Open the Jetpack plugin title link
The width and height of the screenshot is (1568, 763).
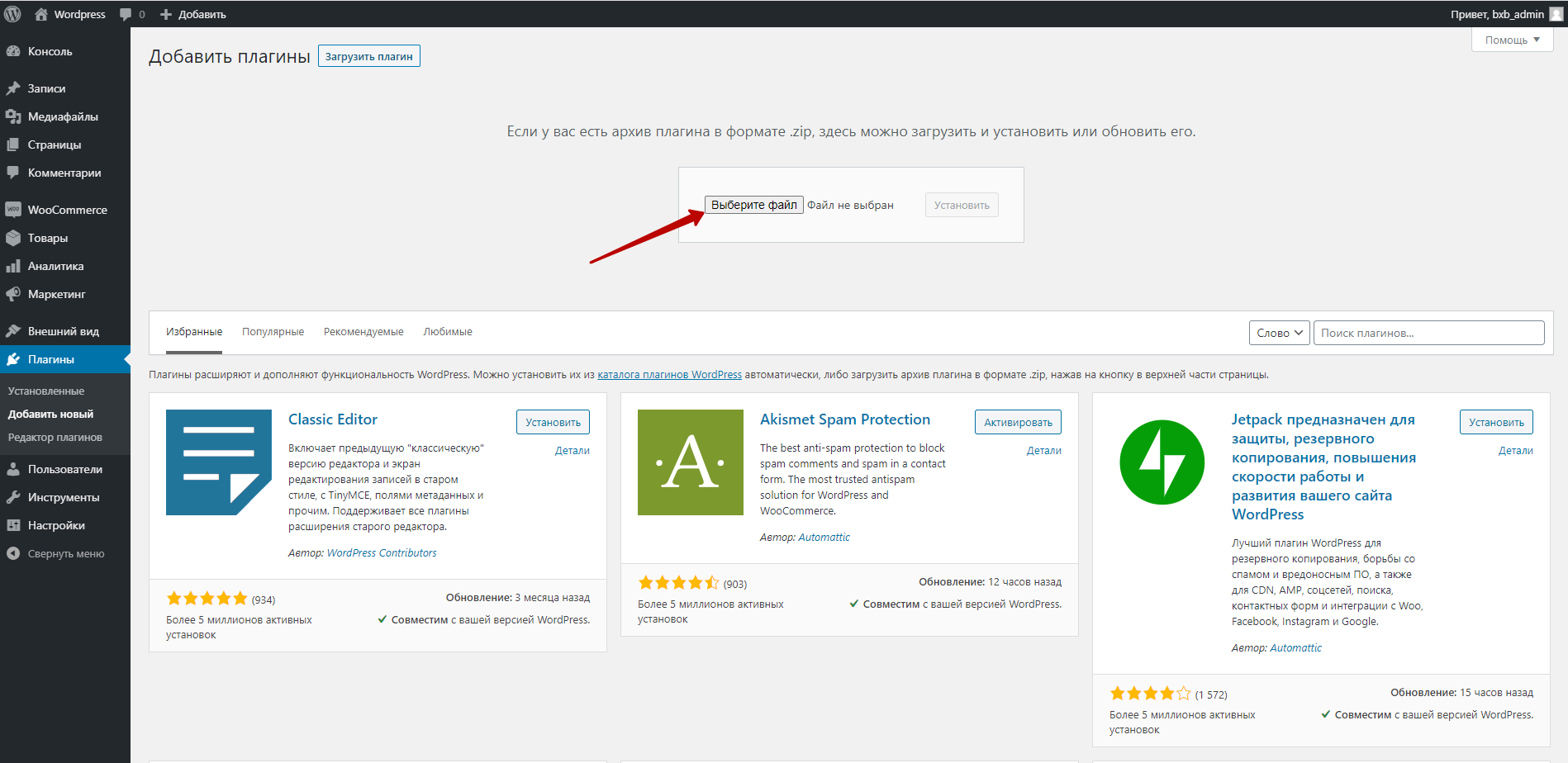(x=1323, y=467)
